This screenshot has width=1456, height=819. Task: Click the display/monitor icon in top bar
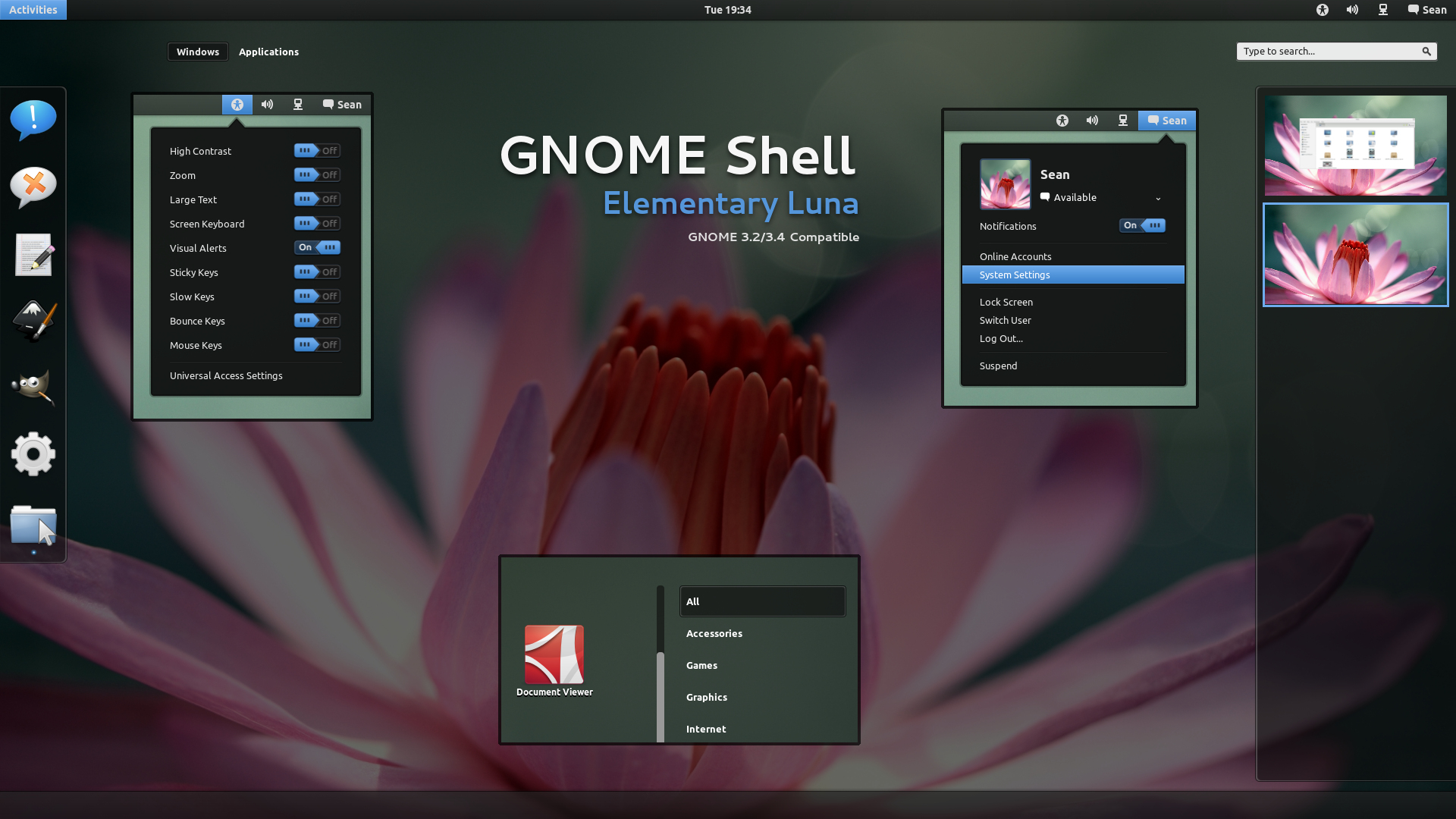click(1383, 10)
